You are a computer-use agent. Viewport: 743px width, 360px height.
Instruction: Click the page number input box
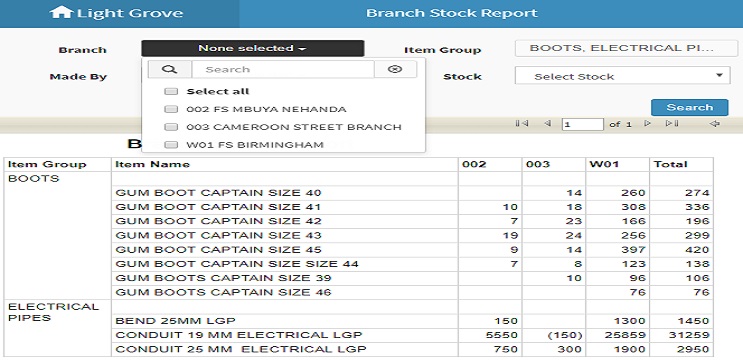[x=582, y=124]
